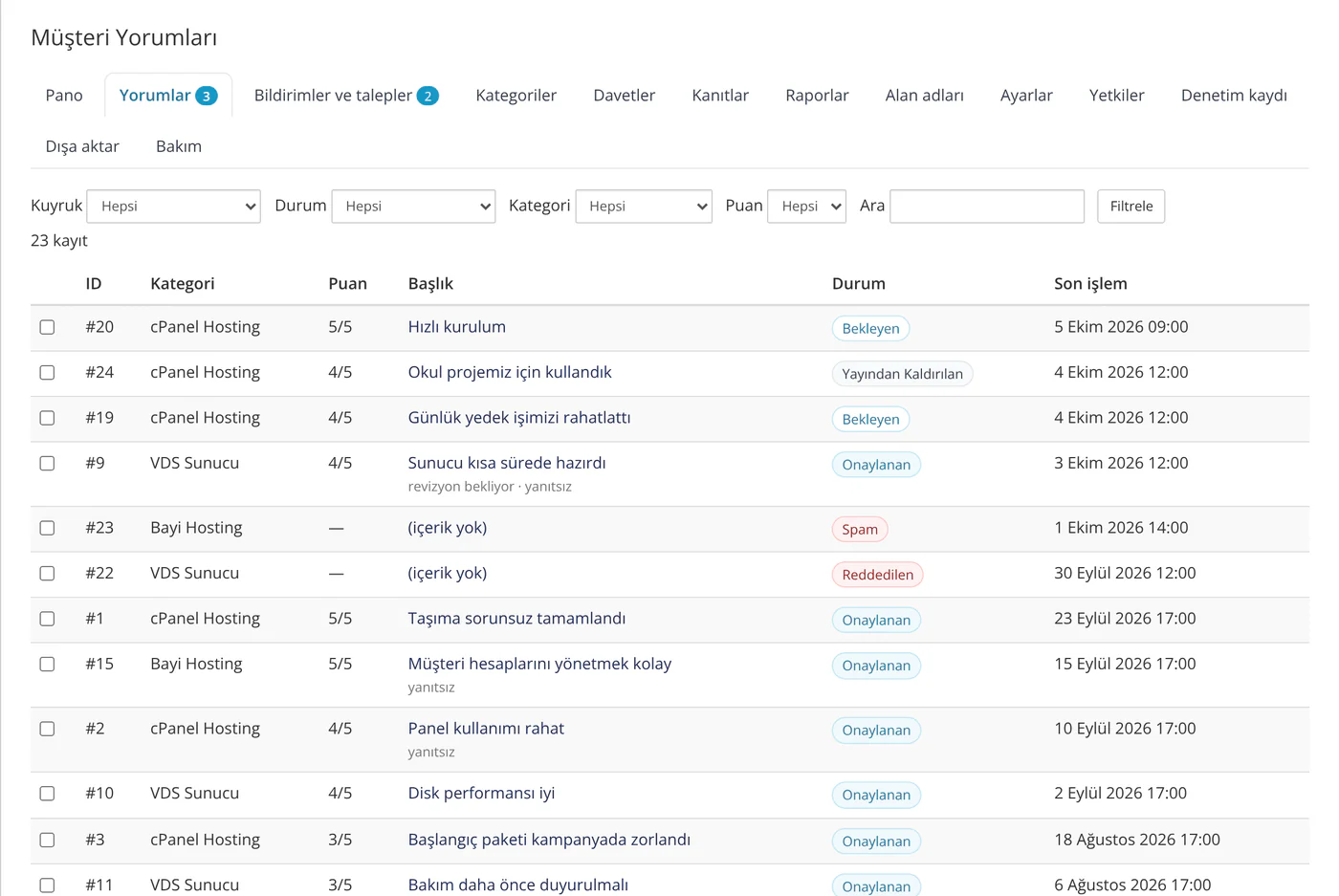
Task: Open the review Okul projemiz için kullandık
Action: [x=510, y=373]
